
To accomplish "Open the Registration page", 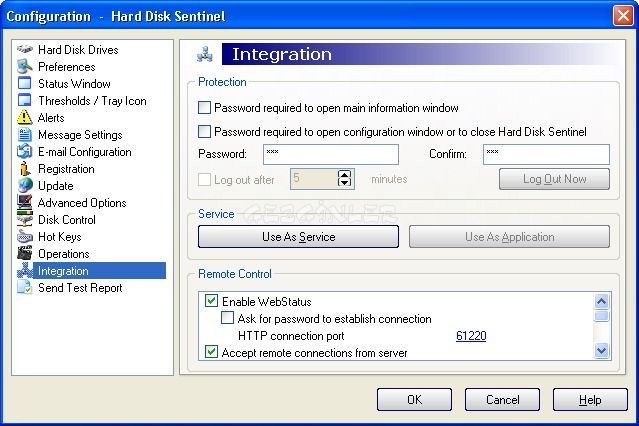I will [x=66, y=169].
